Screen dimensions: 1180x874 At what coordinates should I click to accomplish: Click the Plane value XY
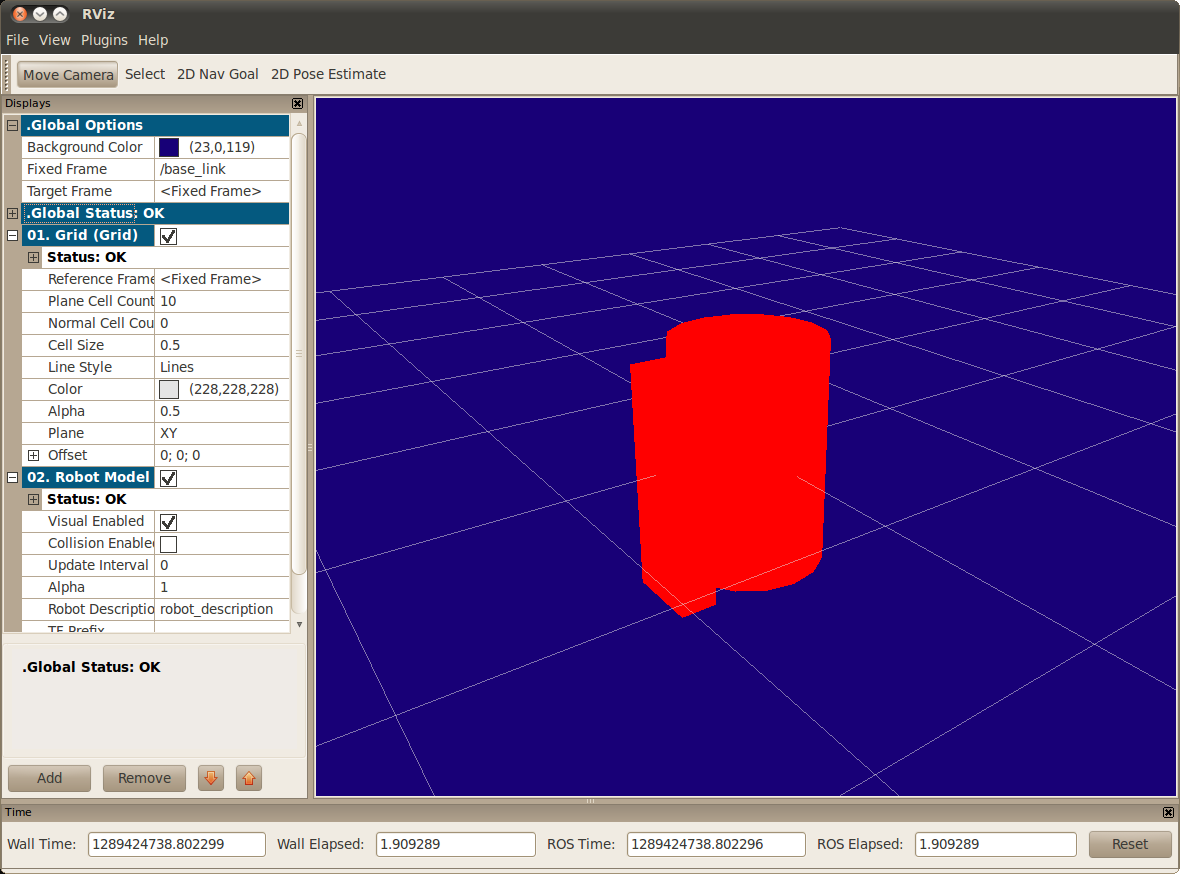[x=222, y=434]
